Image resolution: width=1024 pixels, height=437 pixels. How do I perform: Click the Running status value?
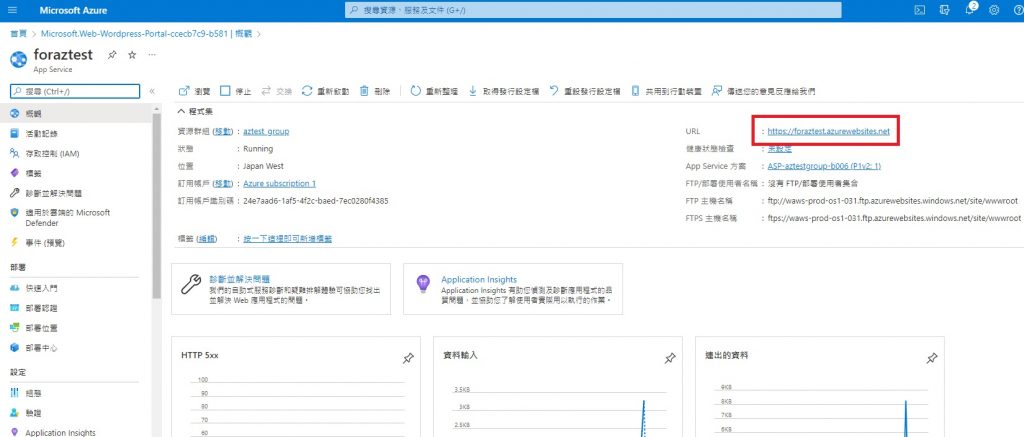click(x=258, y=149)
